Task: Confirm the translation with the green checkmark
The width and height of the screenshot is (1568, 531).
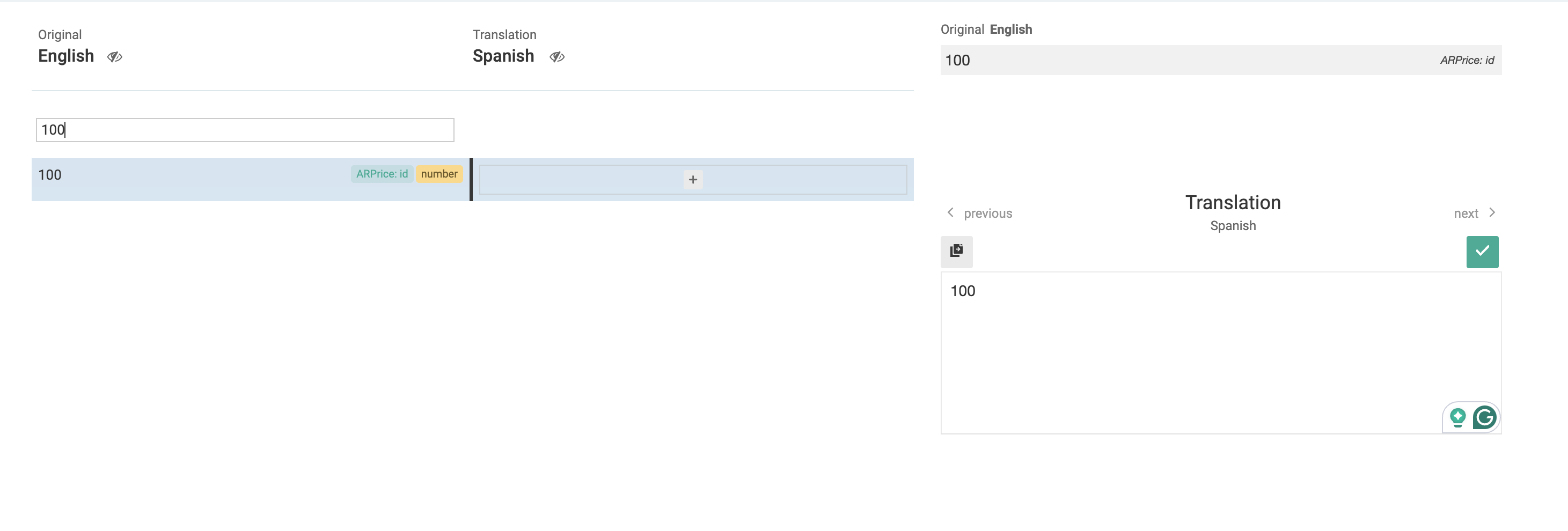Action: point(1482,252)
